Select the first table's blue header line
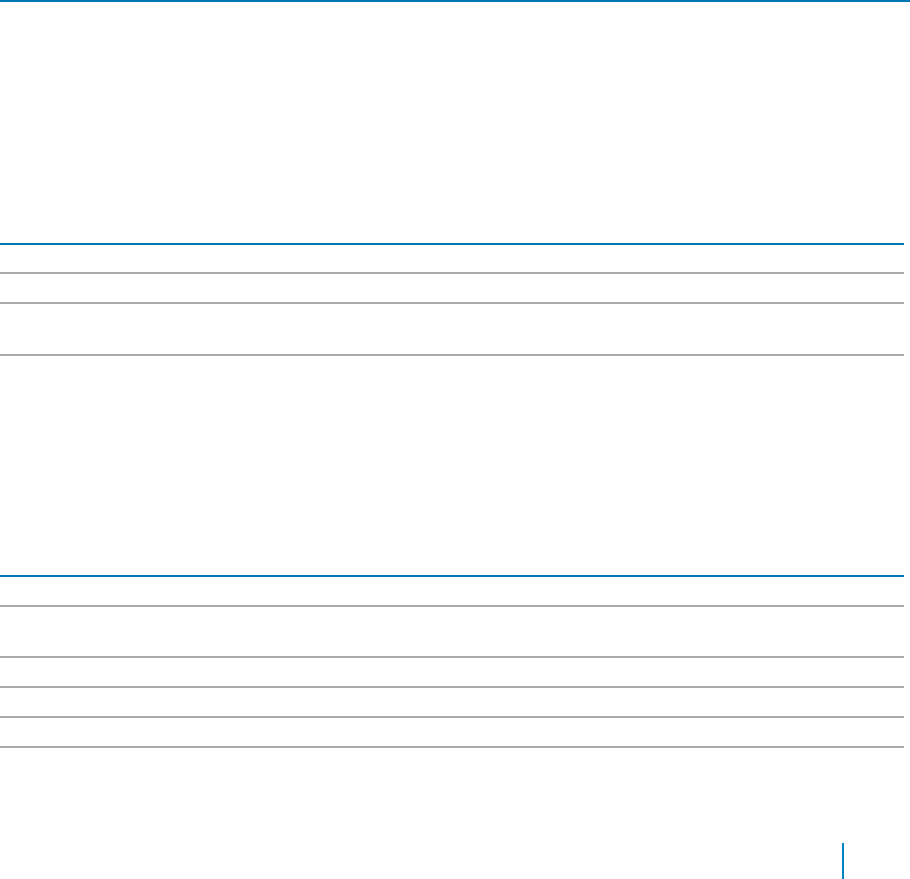910x879 pixels. pos(452,244)
